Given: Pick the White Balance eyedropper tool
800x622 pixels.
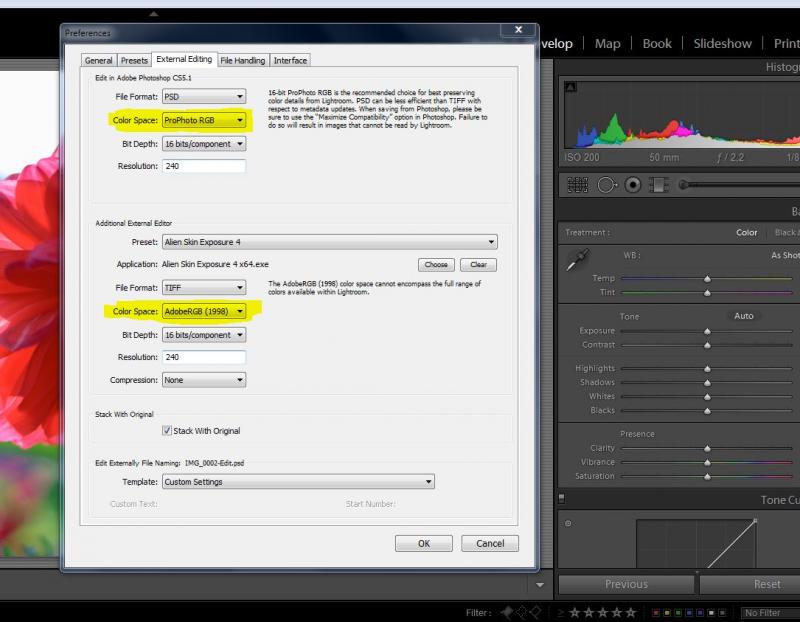Looking at the screenshot, I should (x=578, y=260).
